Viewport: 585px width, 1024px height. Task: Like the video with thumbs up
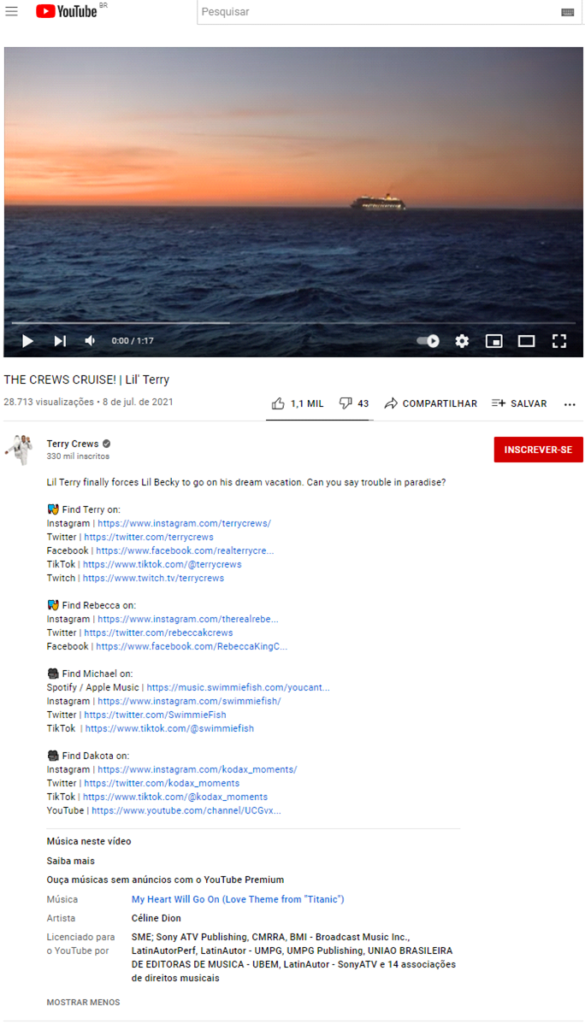tap(298, 404)
